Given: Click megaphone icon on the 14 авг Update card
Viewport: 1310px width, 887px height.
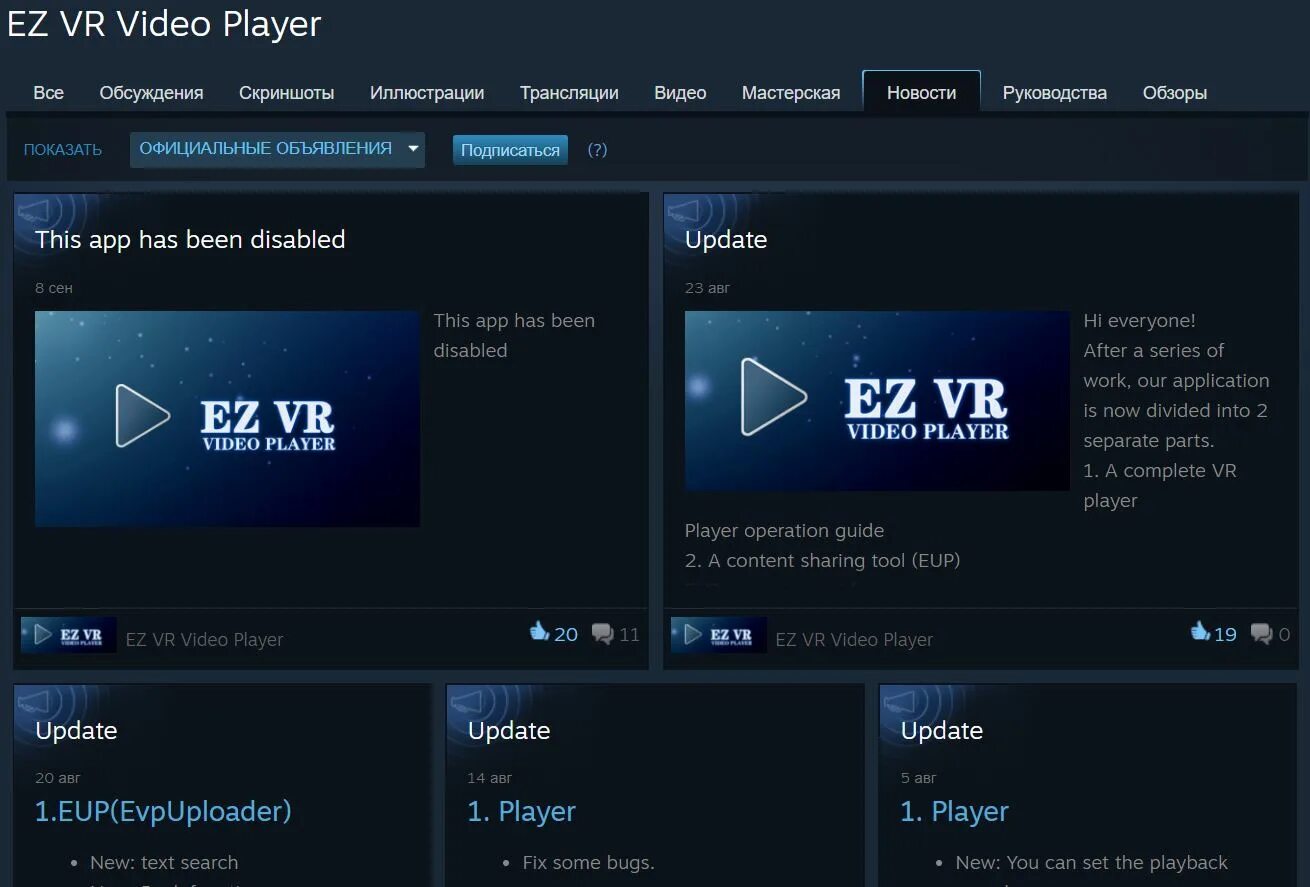Looking at the screenshot, I should [469, 701].
